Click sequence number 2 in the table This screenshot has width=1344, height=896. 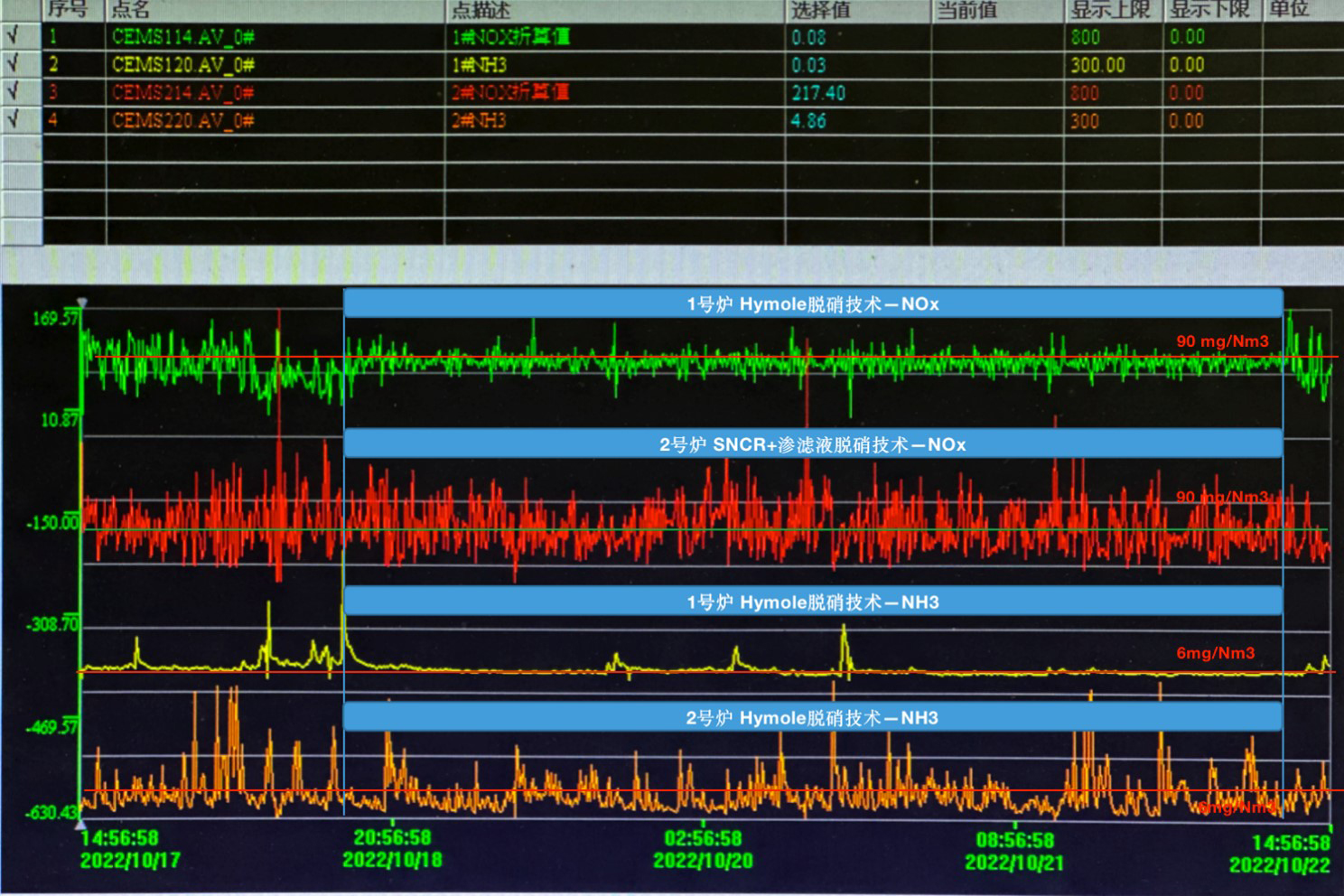pos(52,65)
